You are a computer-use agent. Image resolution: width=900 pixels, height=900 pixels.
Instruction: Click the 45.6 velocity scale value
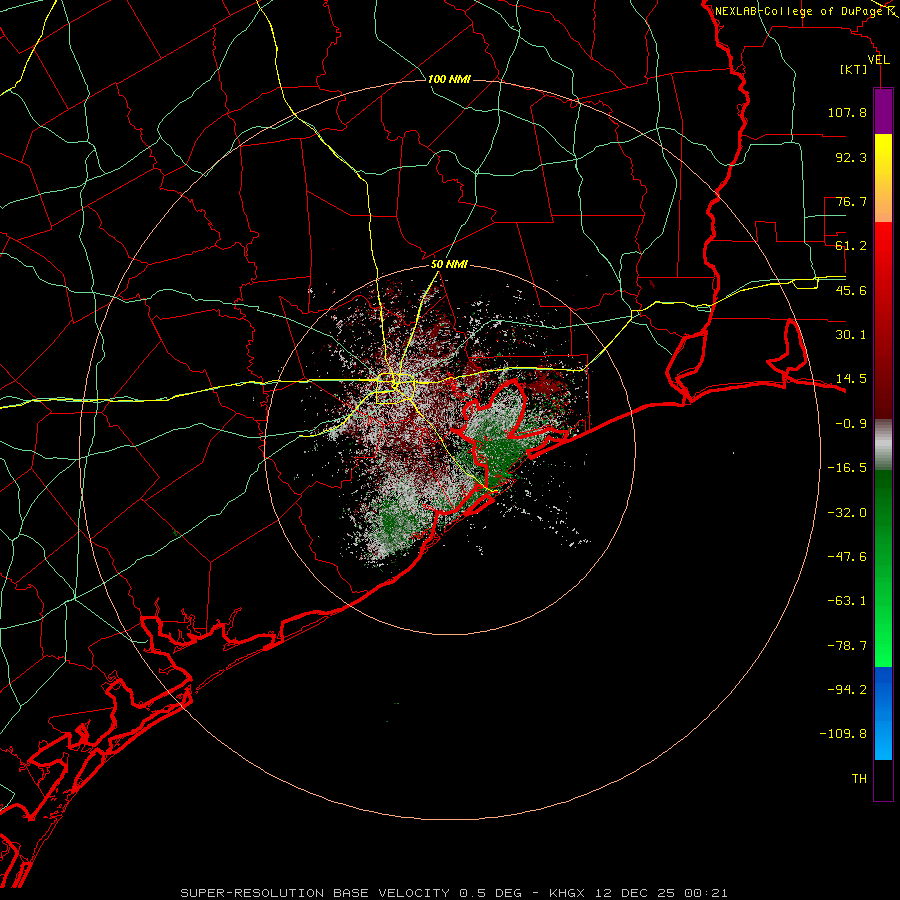(x=851, y=290)
